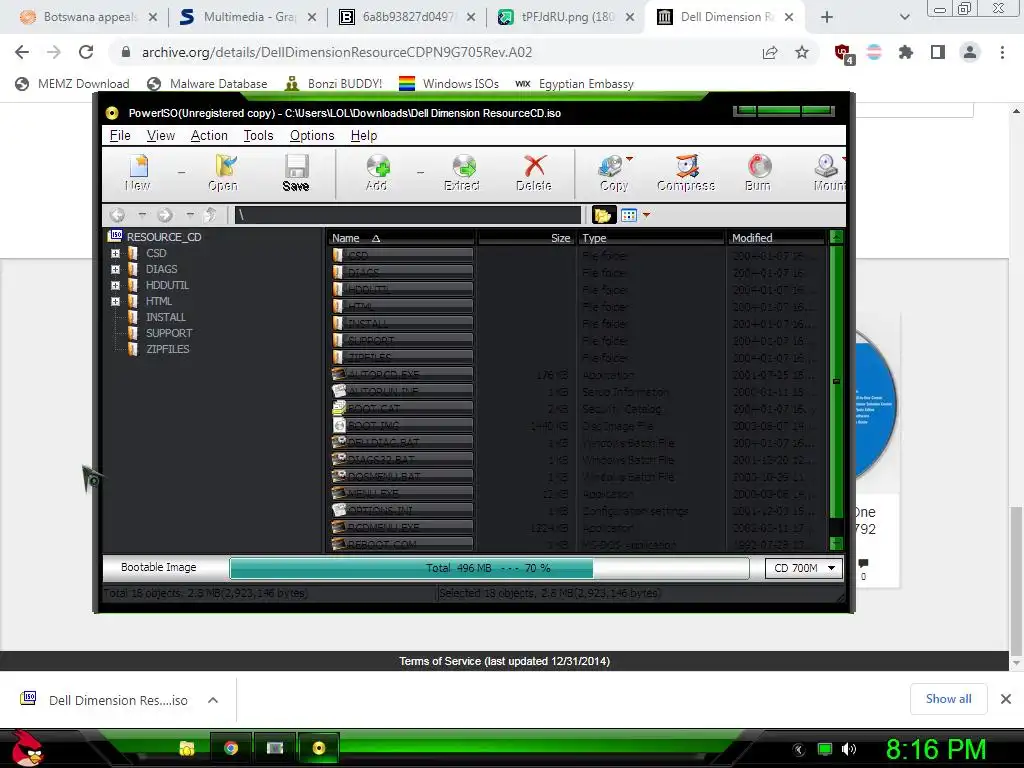Select DOSMENU.BAT in the file list
The height and width of the screenshot is (768, 1024).
[402, 477]
